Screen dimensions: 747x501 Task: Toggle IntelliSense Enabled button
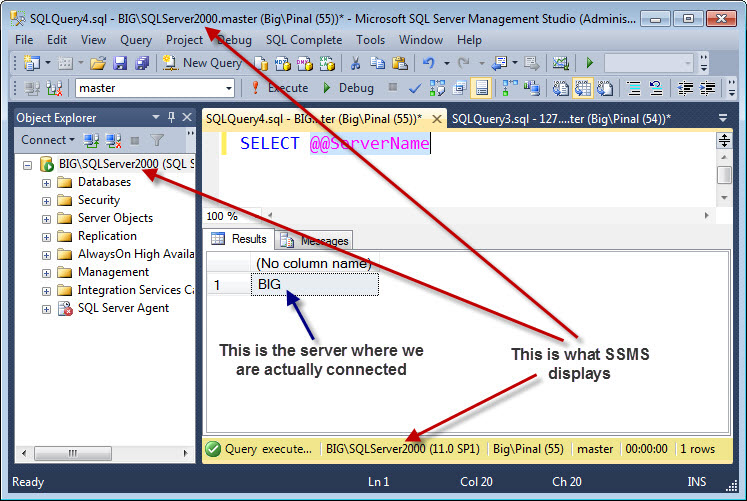point(482,88)
